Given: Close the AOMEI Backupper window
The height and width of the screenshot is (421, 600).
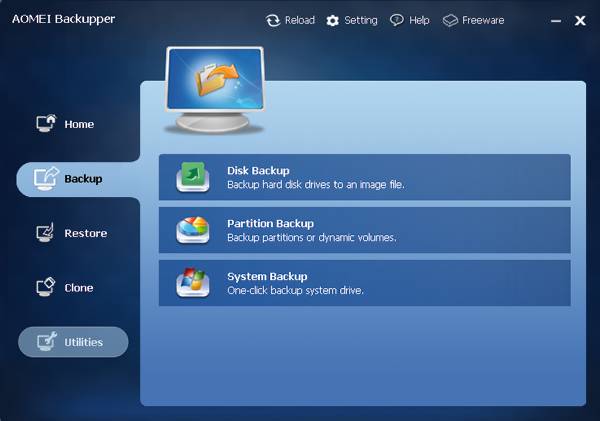Looking at the screenshot, I should click(580, 20).
